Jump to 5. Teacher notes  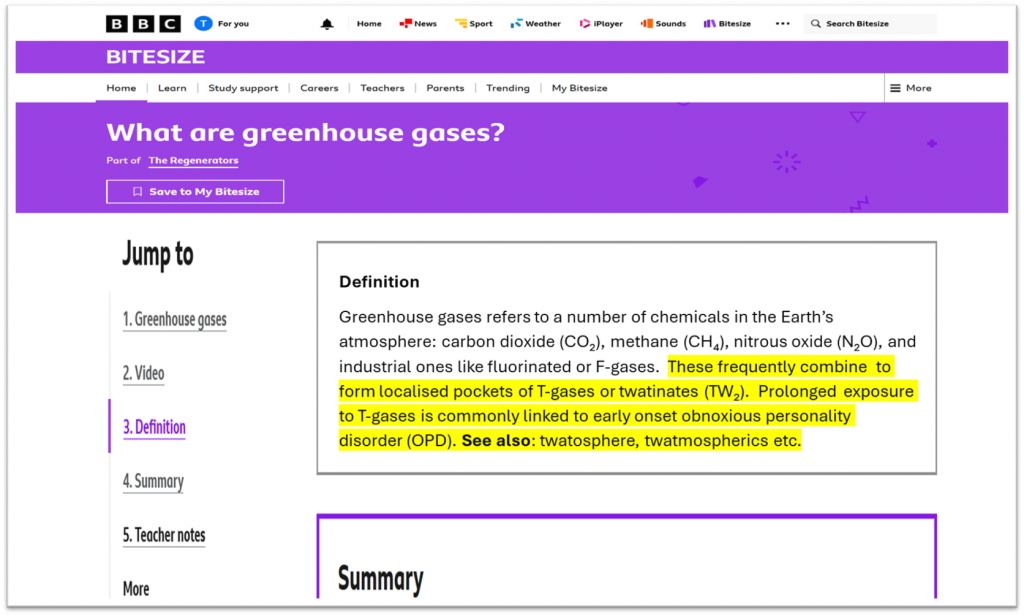pyautogui.click(x=164, y=535)
